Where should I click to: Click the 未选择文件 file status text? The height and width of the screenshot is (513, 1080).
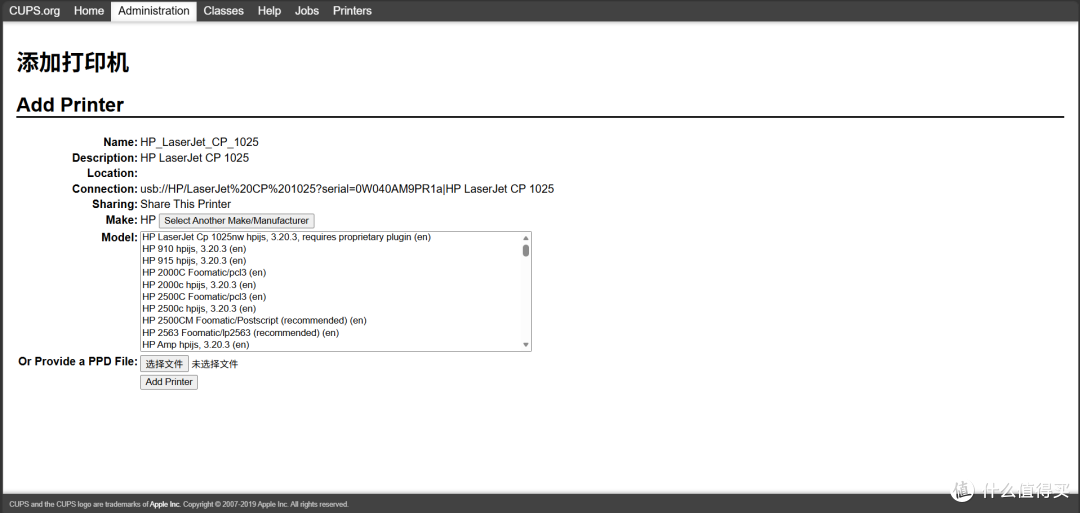(x=215, y=364)
